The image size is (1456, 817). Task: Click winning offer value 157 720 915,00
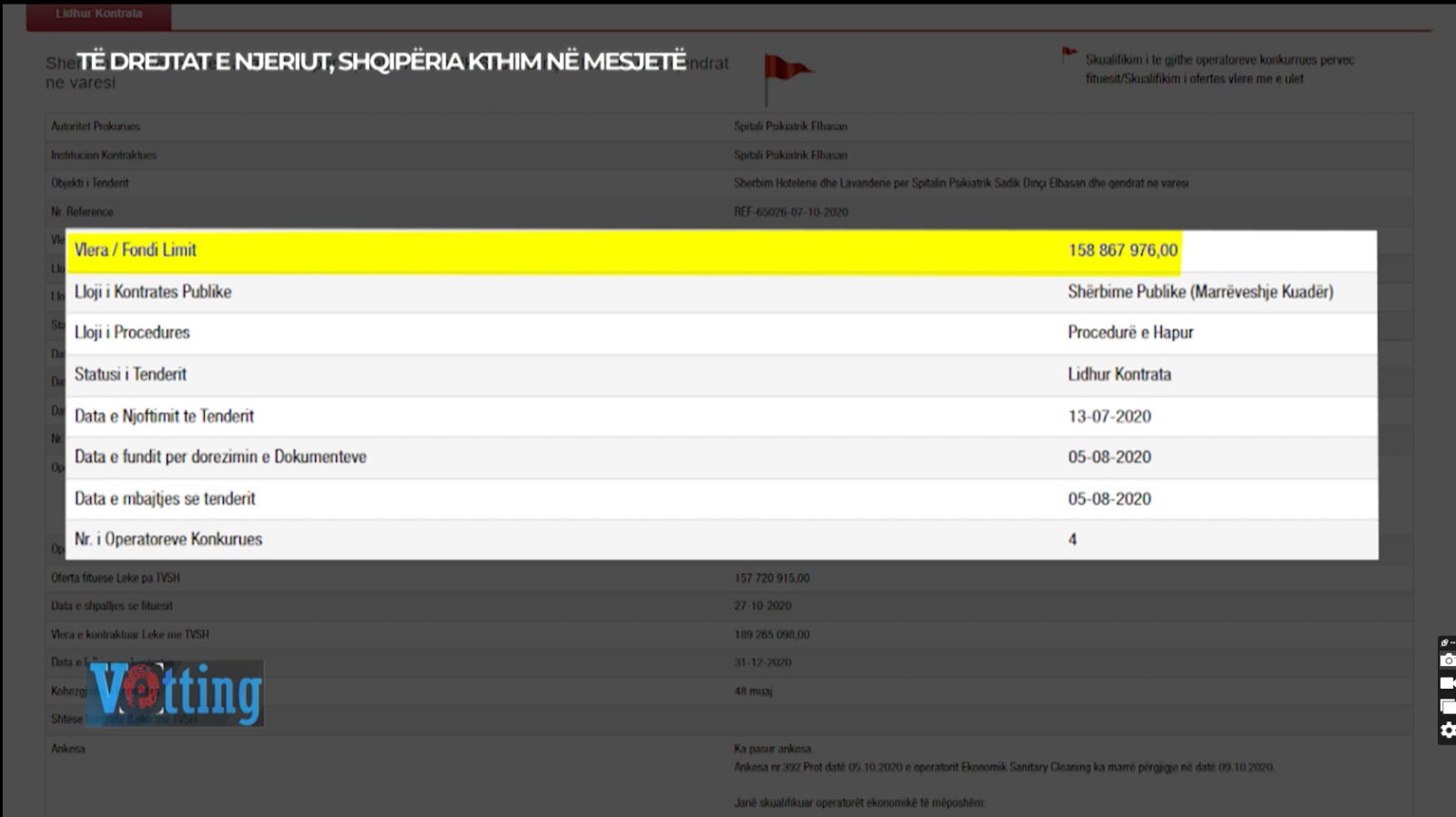click(771, 578)
